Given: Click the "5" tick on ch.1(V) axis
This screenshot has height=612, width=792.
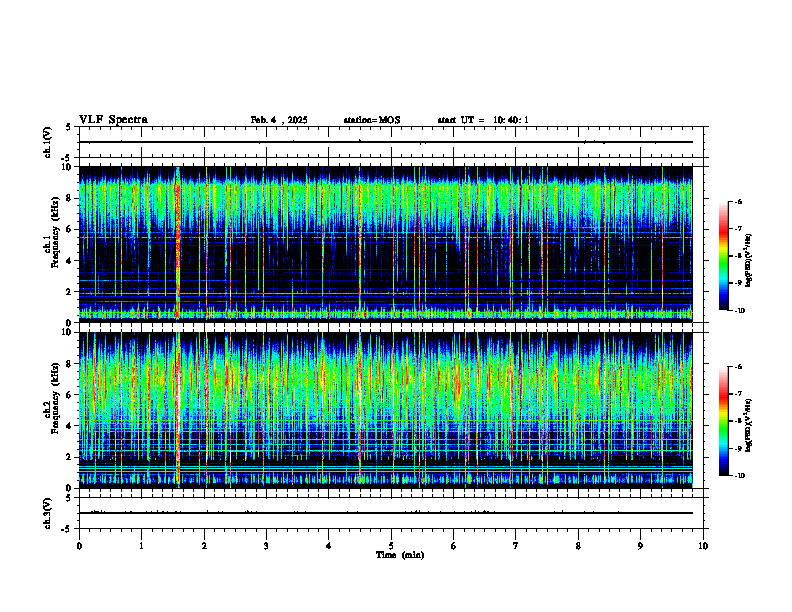Looking at the screenshot, I should coord(68,127).
